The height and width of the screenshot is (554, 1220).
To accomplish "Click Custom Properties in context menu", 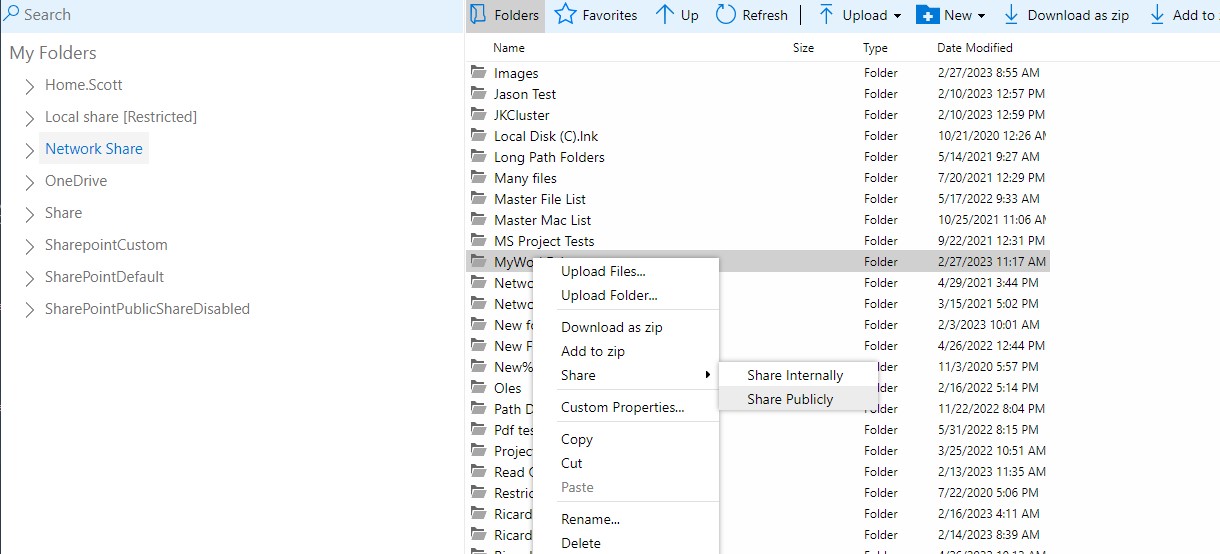I will (622, 407).
